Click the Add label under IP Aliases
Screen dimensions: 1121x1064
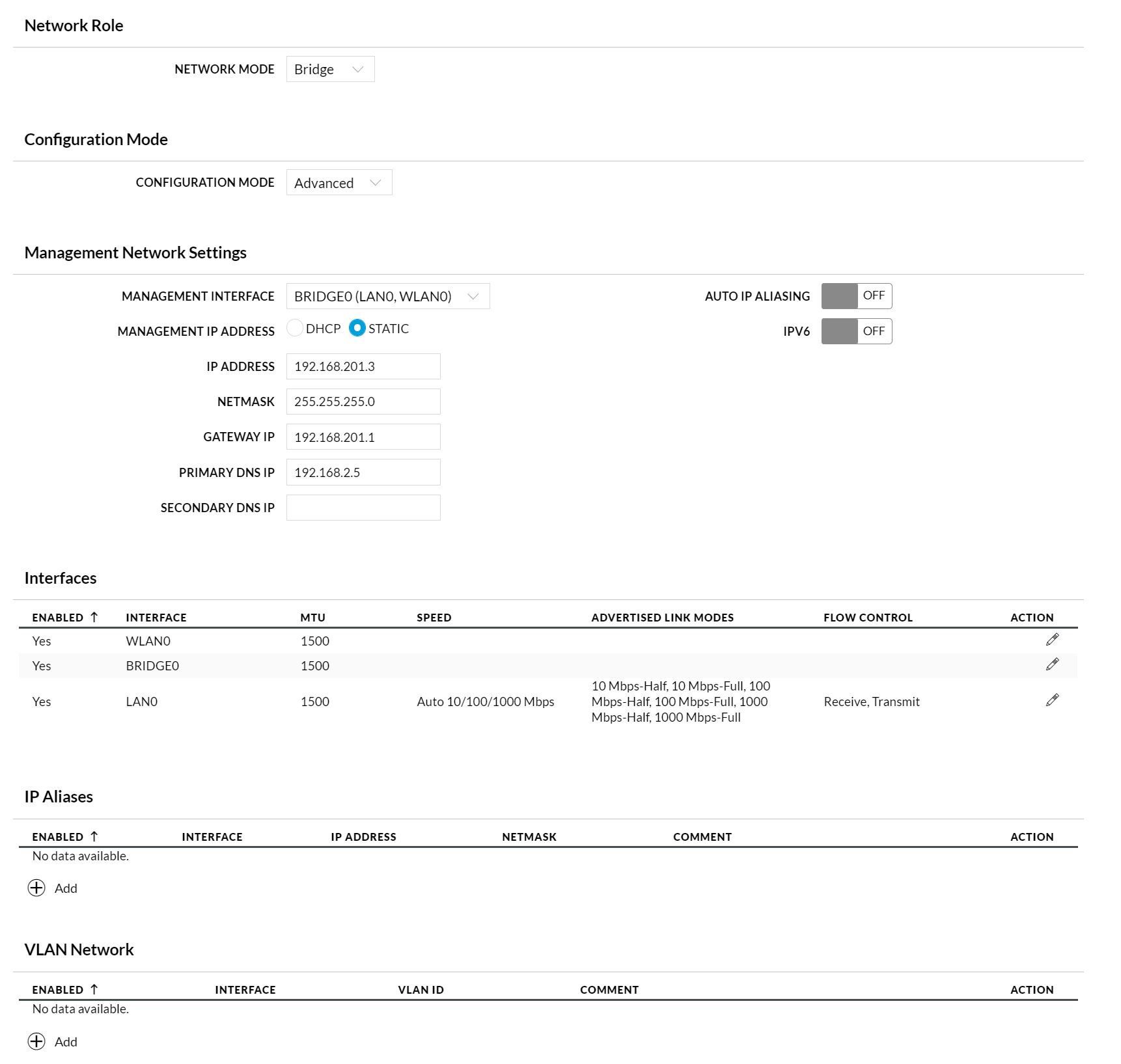click(66, 888)
